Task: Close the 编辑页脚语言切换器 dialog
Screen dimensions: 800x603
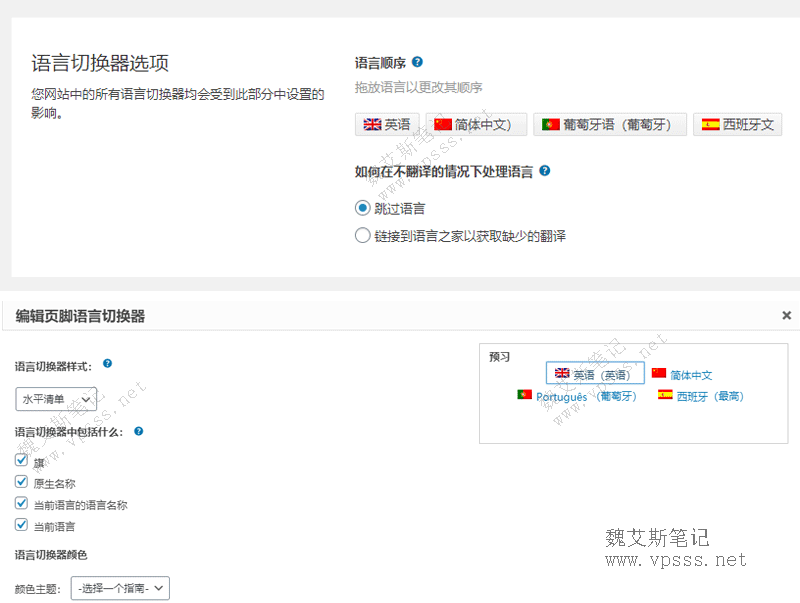Action: coord(787,315)
